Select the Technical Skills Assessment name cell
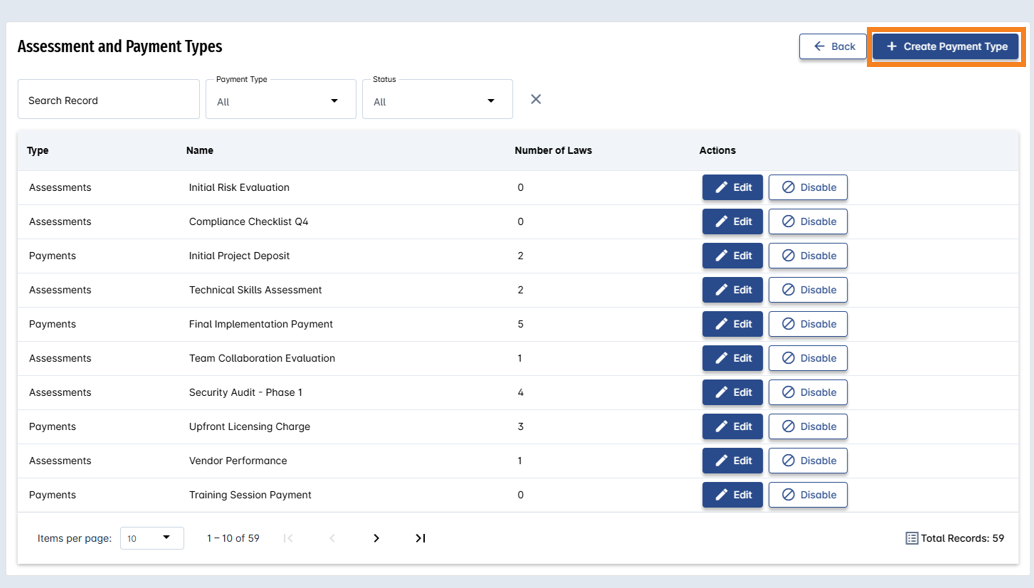This screenshot has width=1034, height=588. tap(255, 290)
